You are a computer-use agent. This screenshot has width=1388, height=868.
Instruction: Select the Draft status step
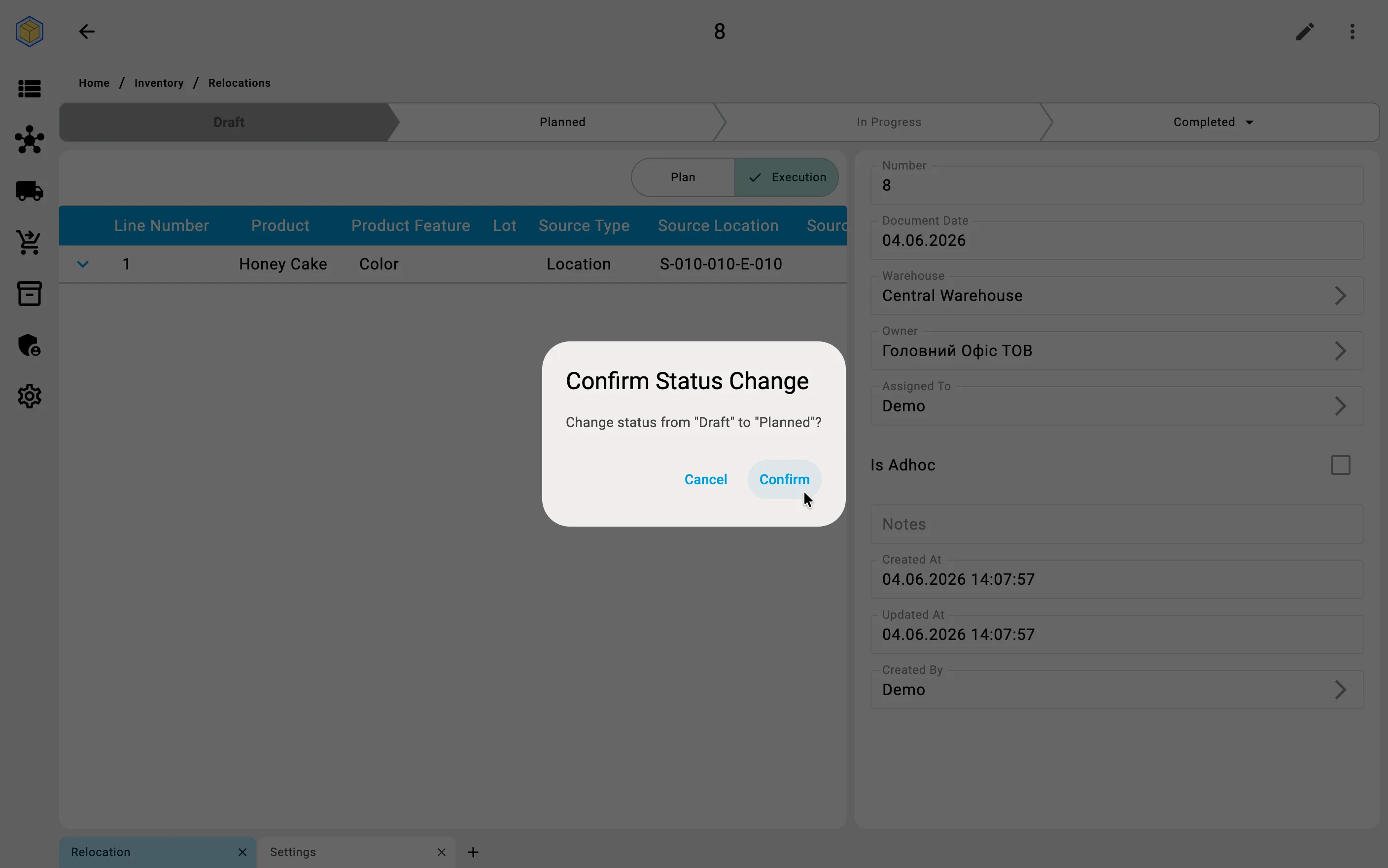point(229,122)
